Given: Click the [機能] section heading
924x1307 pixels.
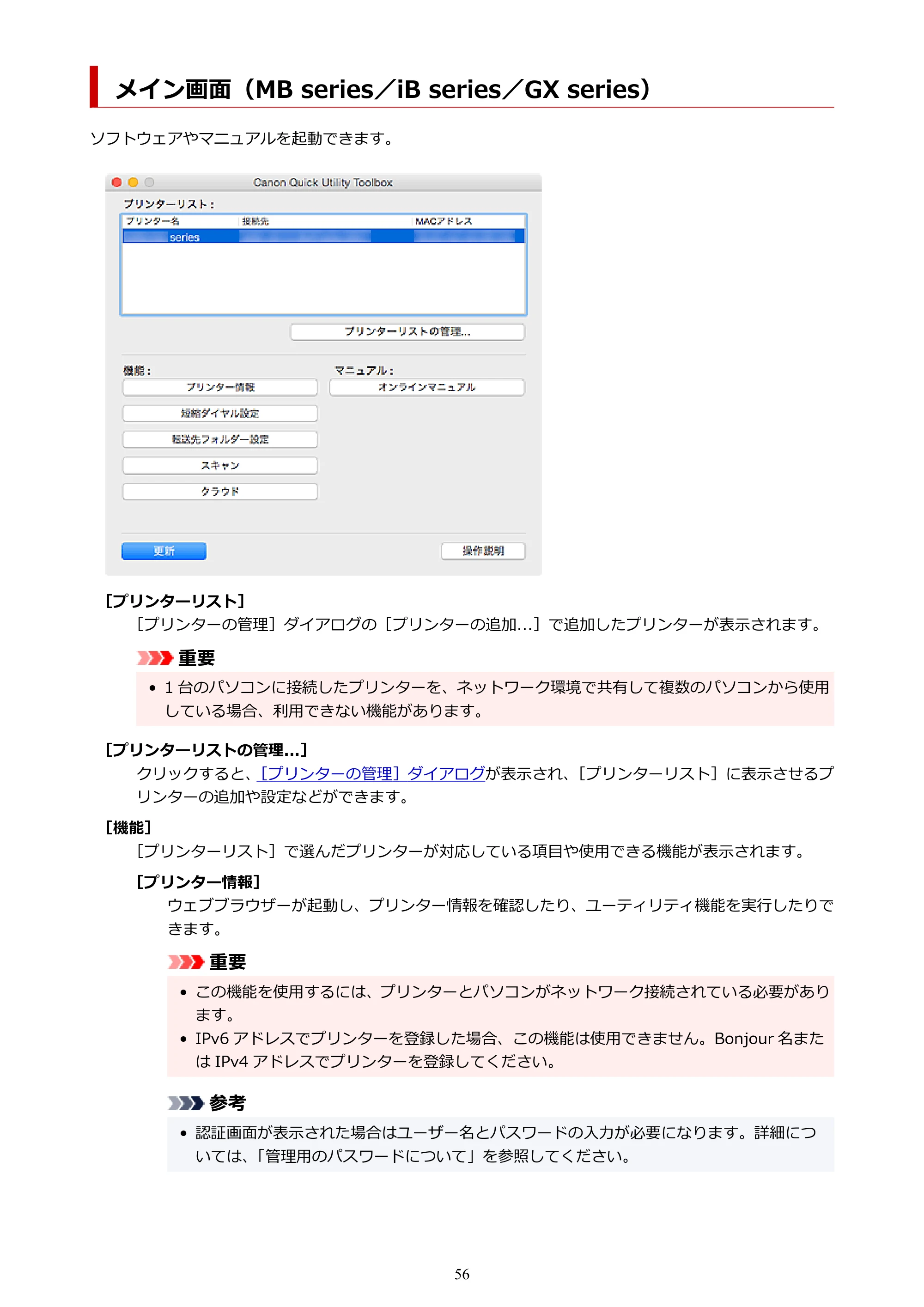Looking at the screenshot, I should tap(128, 828).
